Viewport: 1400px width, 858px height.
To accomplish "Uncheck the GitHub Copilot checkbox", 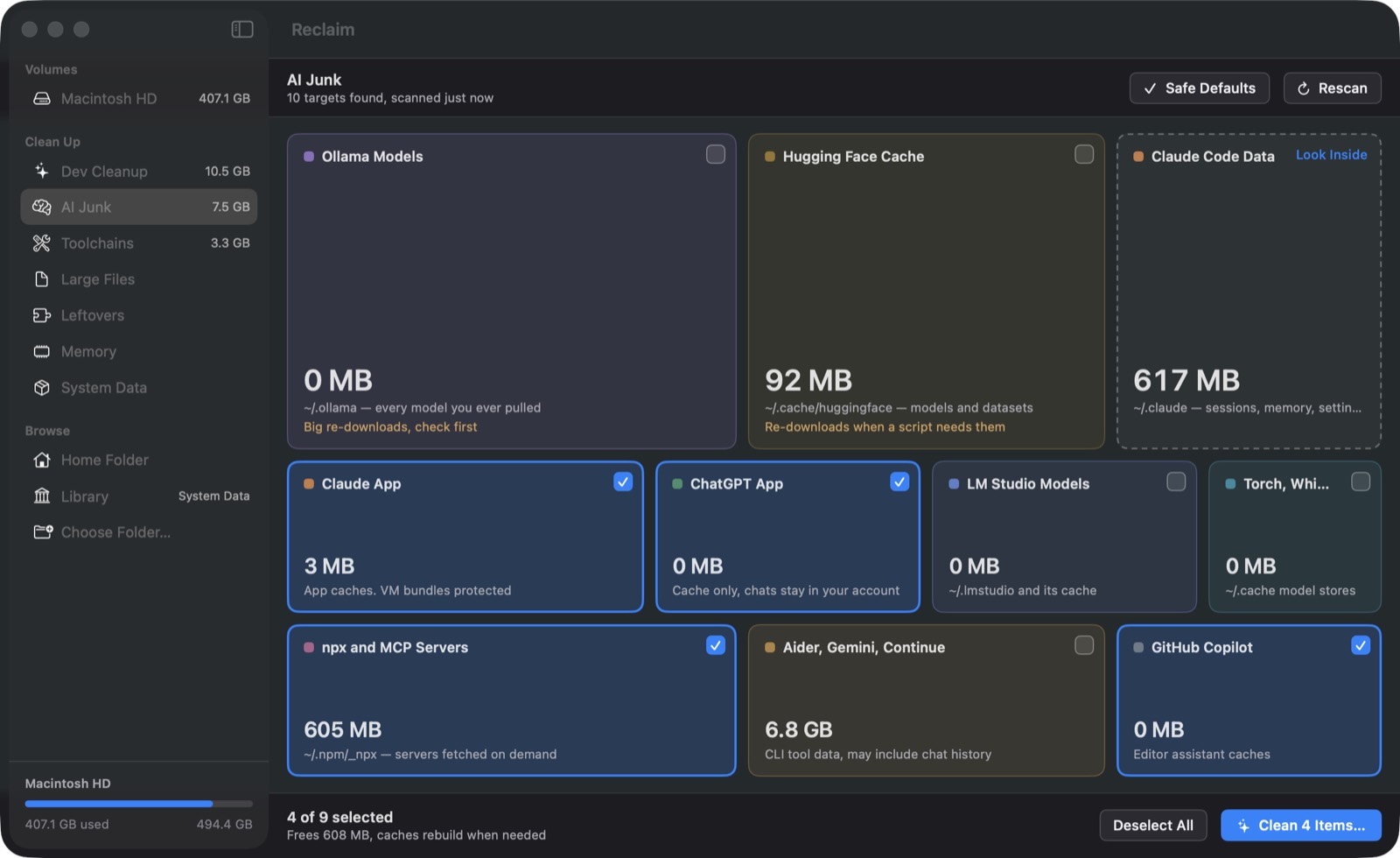I will coord(1361,646).
